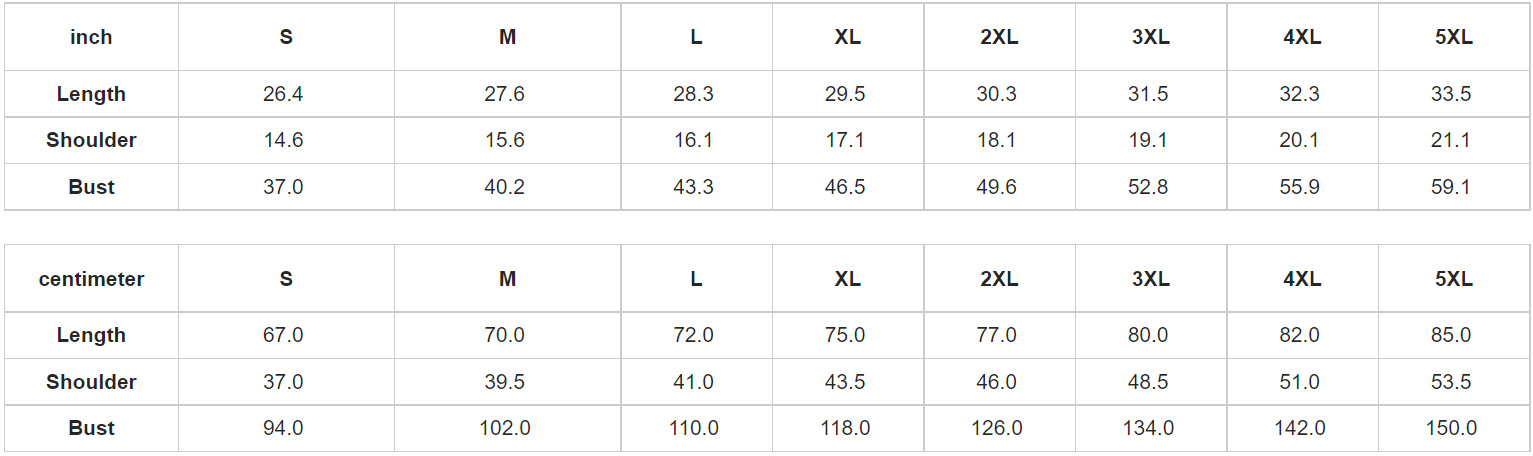Select the 150.0 bust measurement cell

(1450, 429)
